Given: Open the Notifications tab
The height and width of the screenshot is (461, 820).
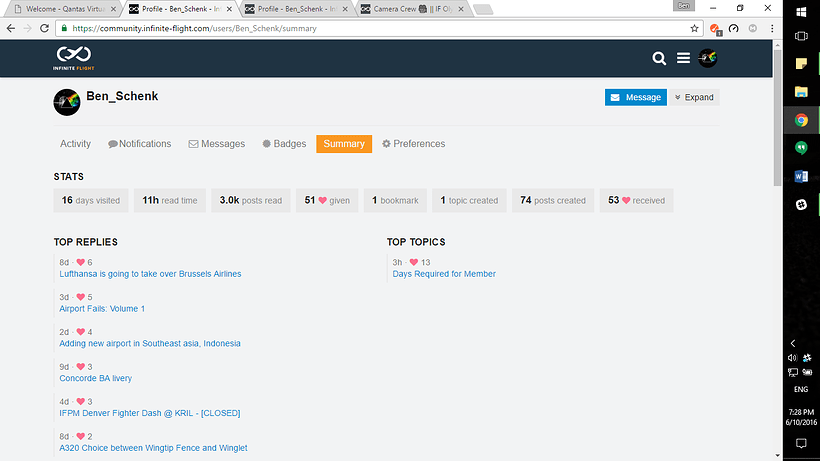Looking at the screenshot, I should coord(140,144).
